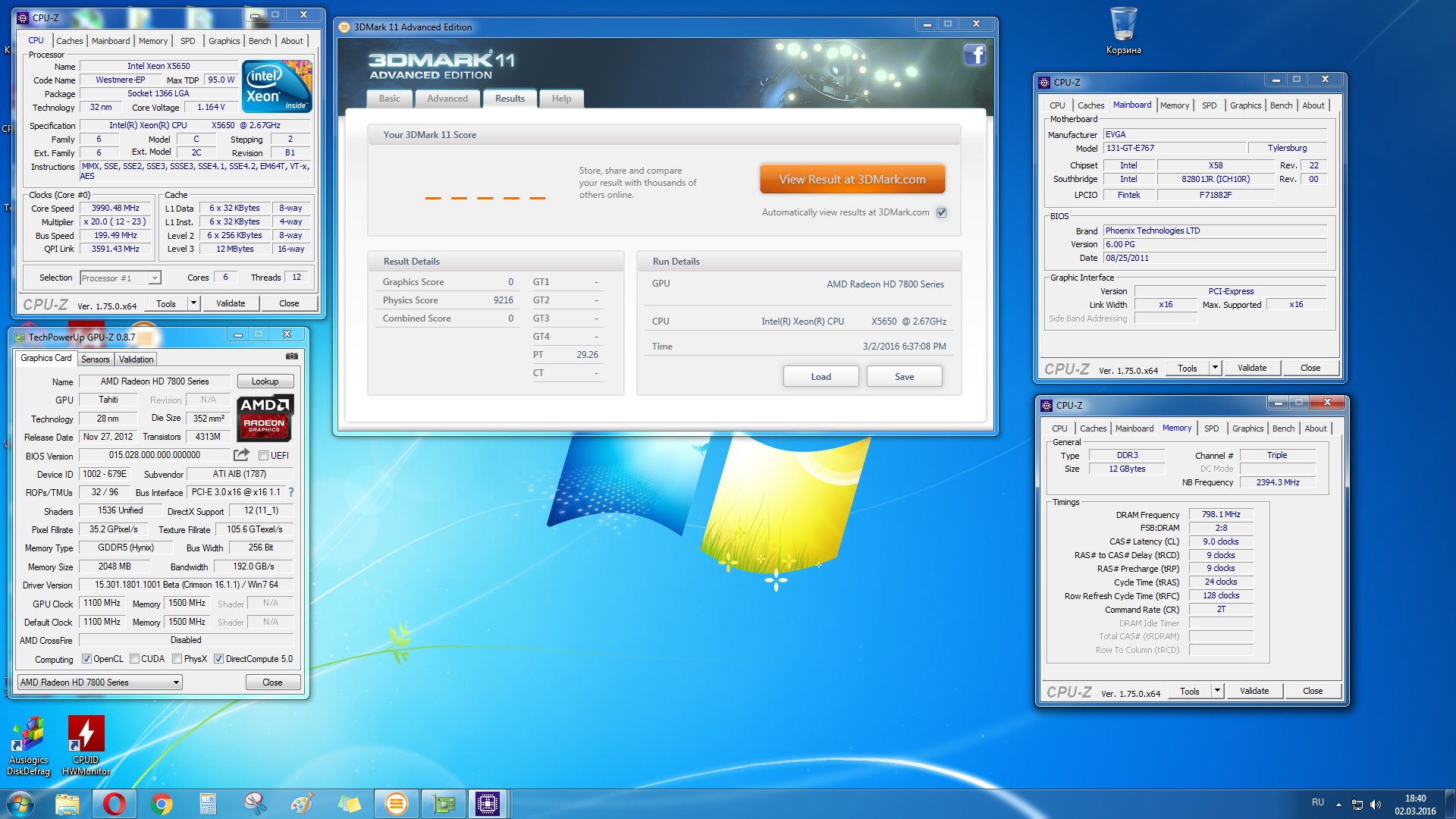Open the Sensors tab in GPU-Z

[x=96, y=359]
